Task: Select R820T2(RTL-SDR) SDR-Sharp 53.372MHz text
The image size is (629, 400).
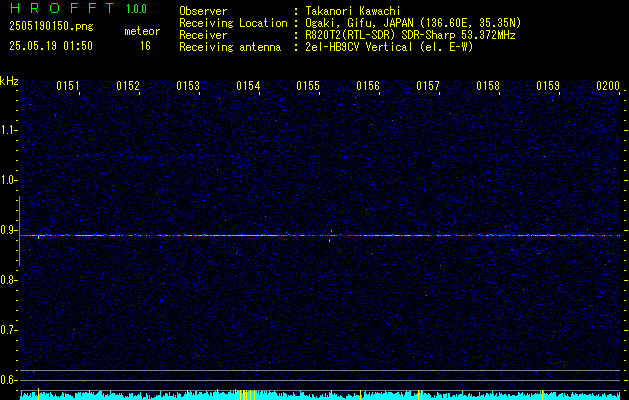Action: [x=410, y=35]
